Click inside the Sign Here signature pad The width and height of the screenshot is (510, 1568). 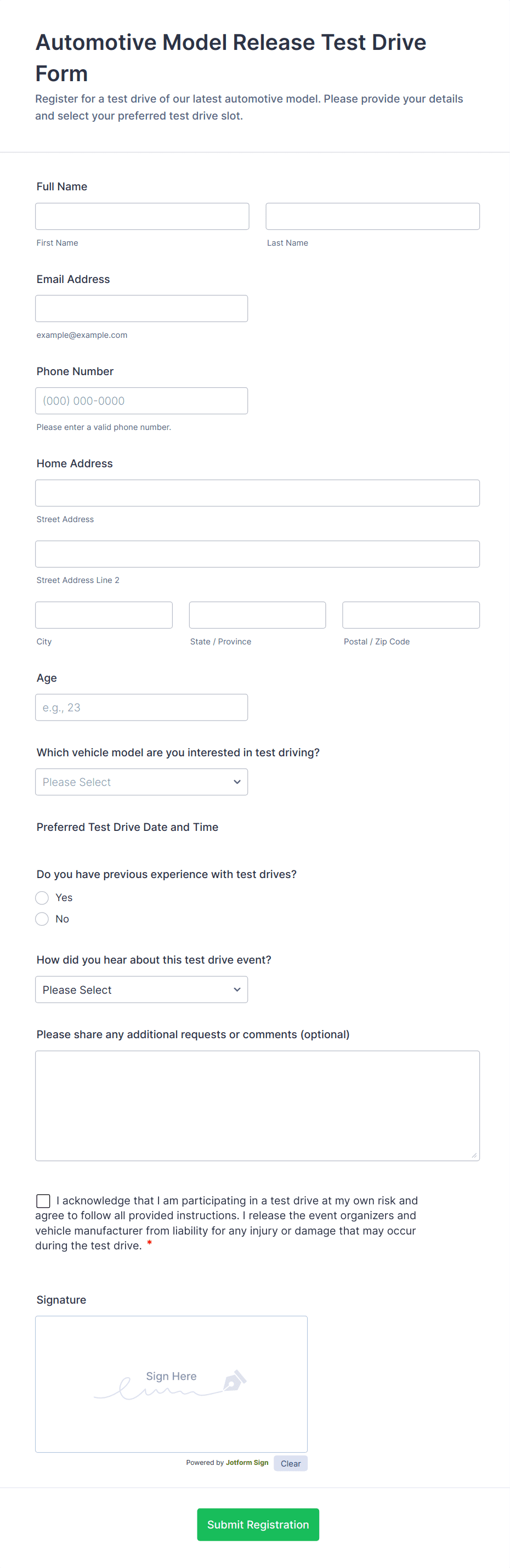pos(171,1412)
